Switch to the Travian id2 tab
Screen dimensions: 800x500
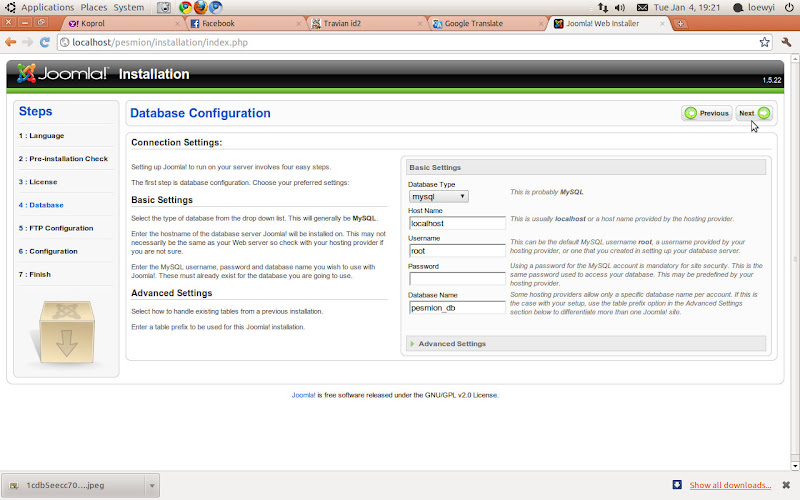(x=365, y=23)
